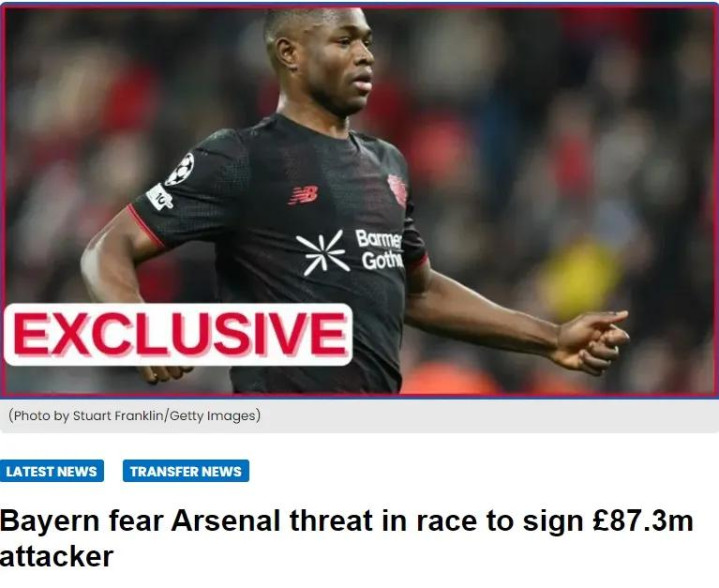Click the red club crest on the shirt
The height and width of the screenshot is (588, 719).
click(x=397, y=189)
